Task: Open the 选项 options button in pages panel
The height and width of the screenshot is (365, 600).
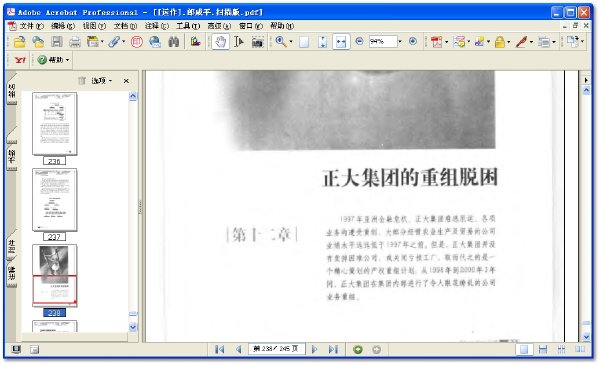Action: click(x=101, y=81)
